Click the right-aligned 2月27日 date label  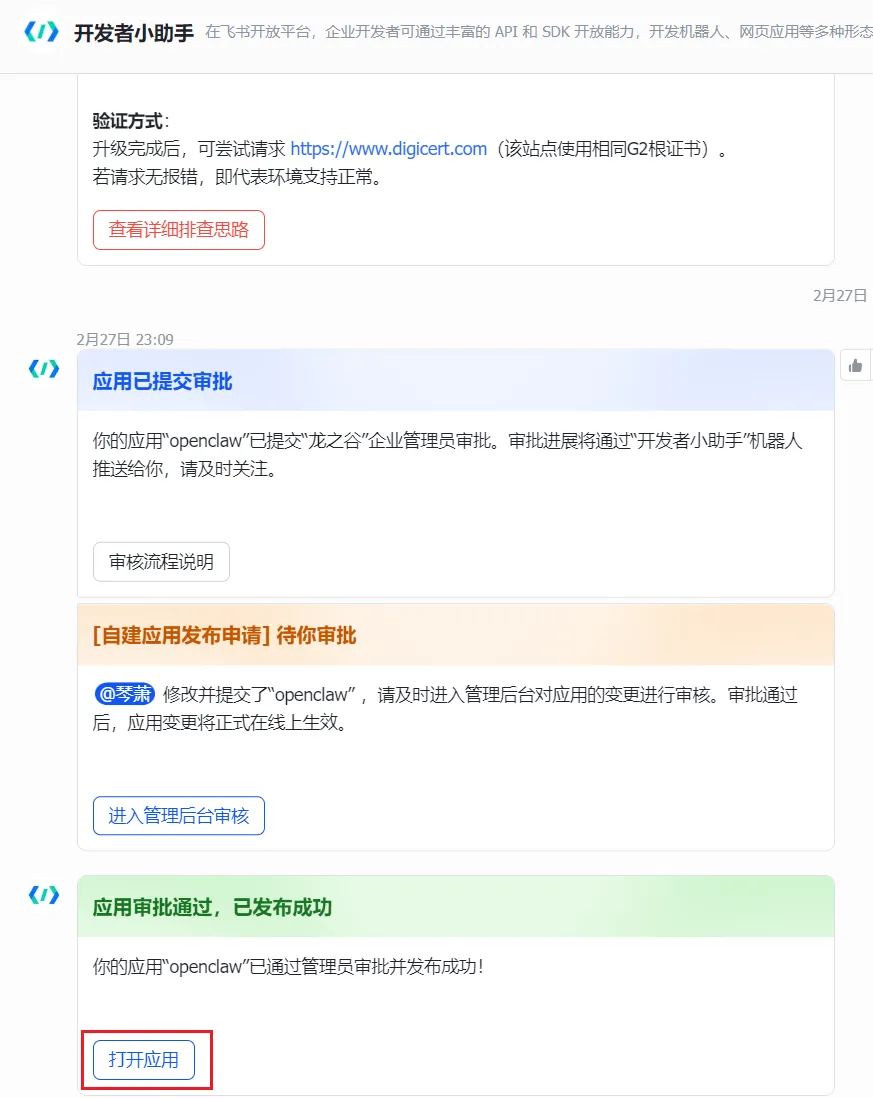(x=840, y=296)
